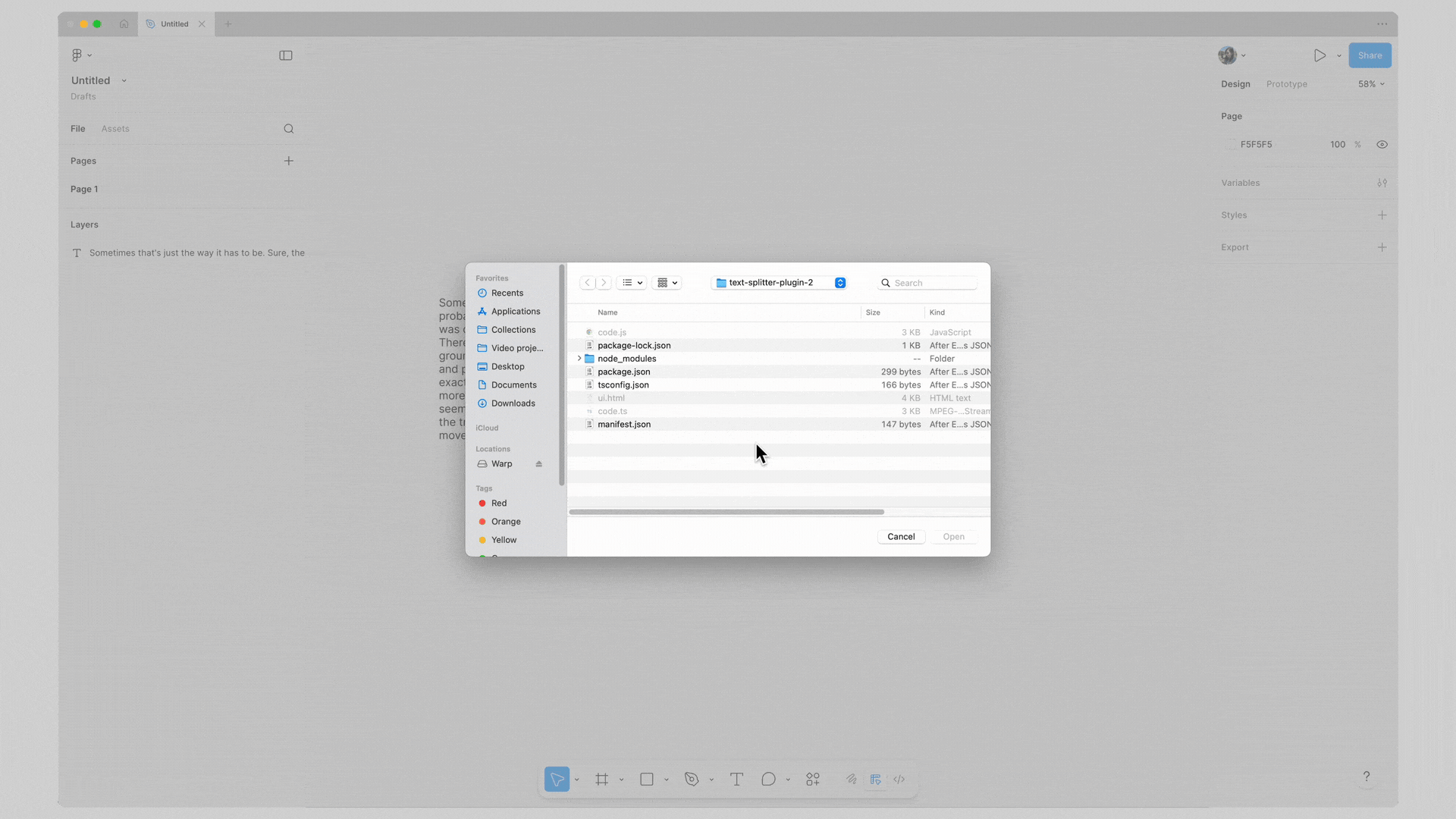Viewport: 1456px width, 819px height.
Task: Select the Frame tool
Action: [601, 779]
